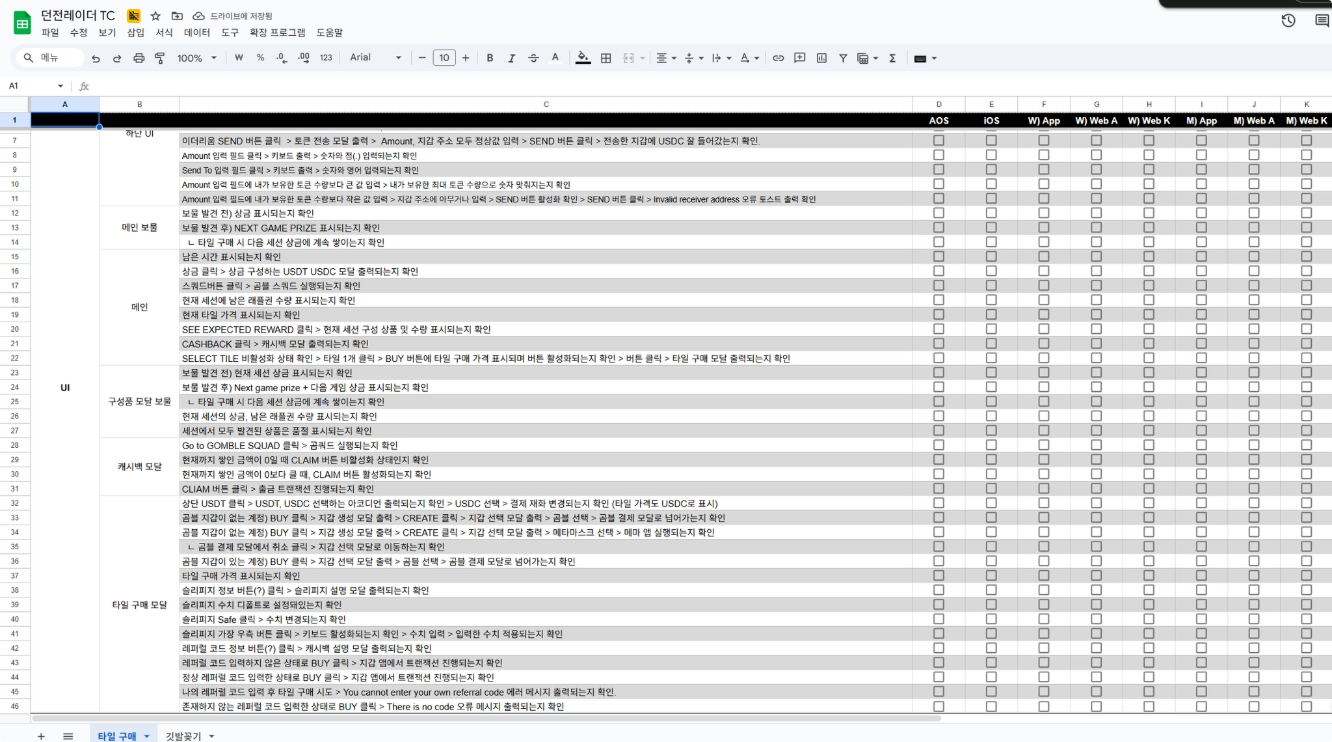
Task: Open 타일 구매 sheet tab menu arrow
Action: tap(147, 736)
